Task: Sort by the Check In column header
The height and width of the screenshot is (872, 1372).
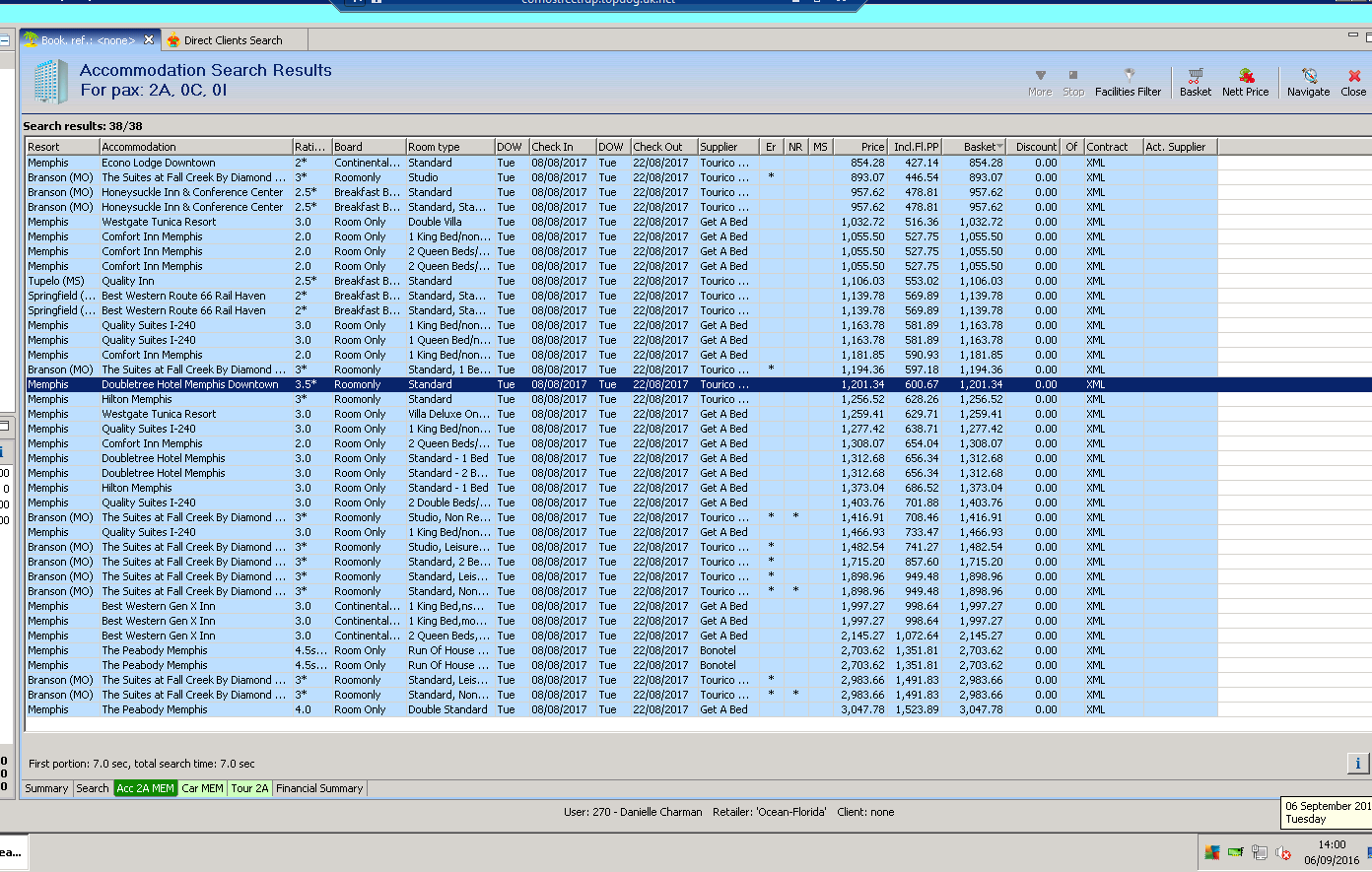Action: (562, 147)
